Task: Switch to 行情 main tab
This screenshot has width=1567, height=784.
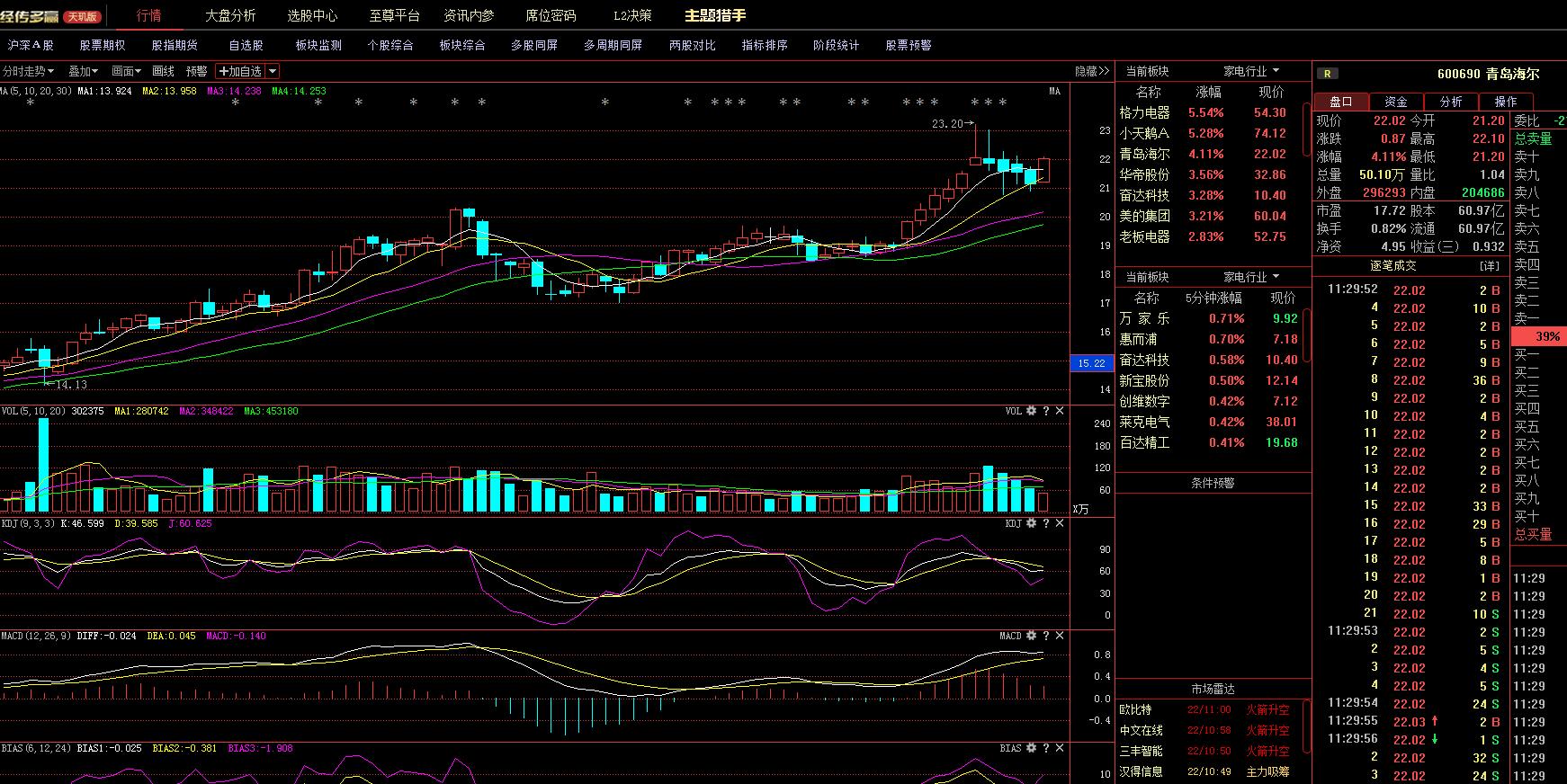Action: point(149,15)
